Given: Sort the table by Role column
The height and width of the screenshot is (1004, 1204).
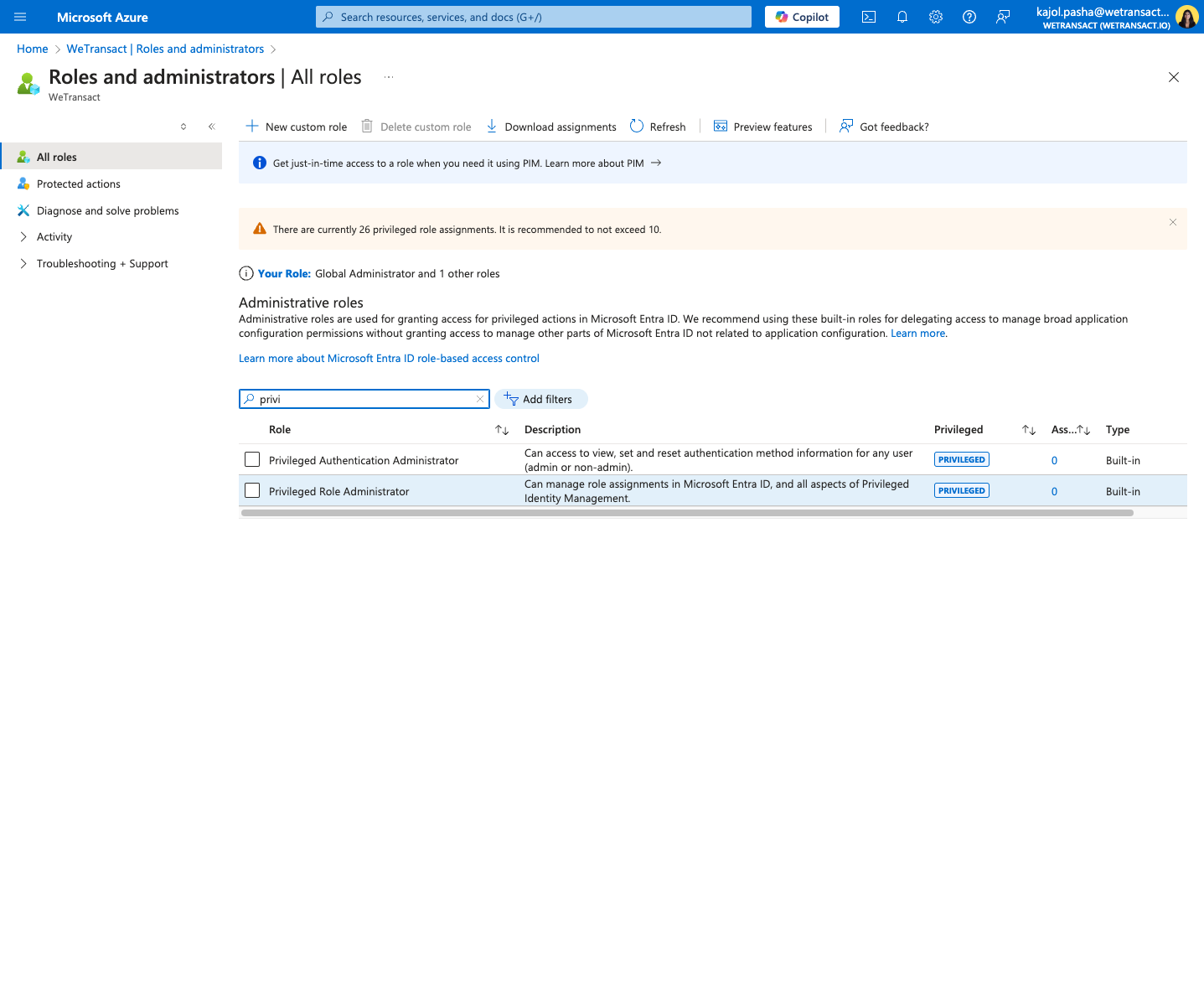Looking at the screenshot, I should click(x=502, y=430).
